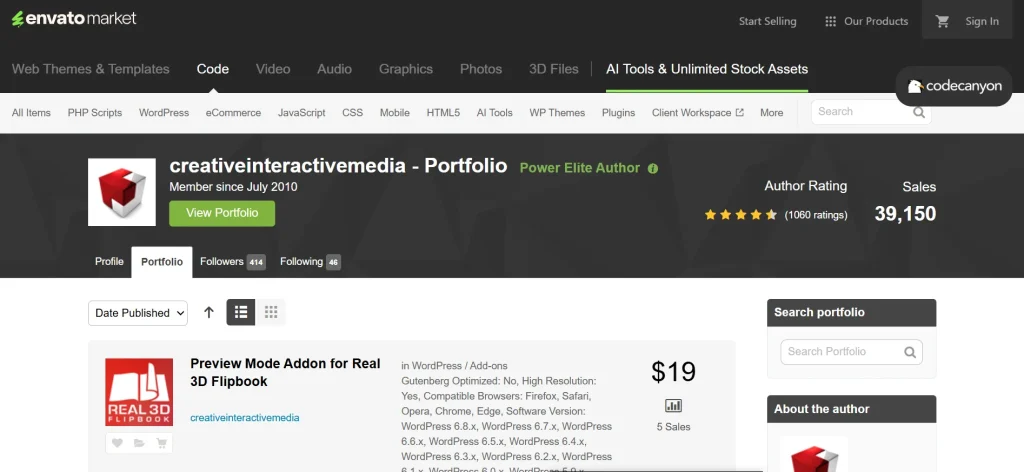Open the Real 3D Flipbook item thumbnail

pos(139,392)
